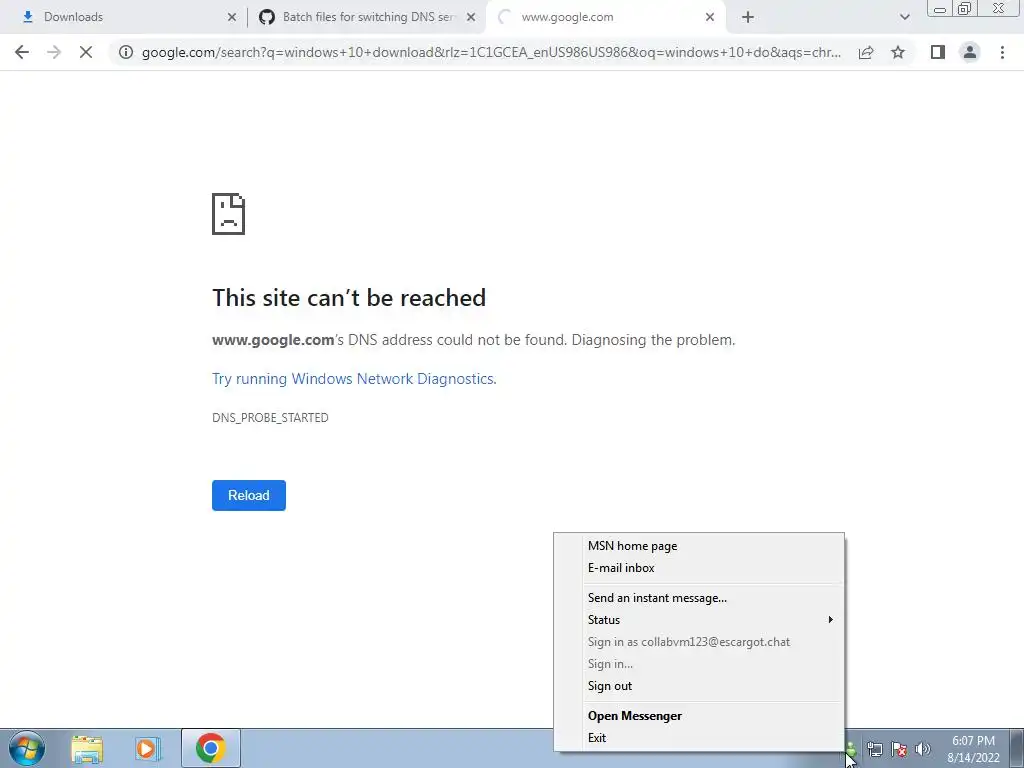This screenshot has width=1024, height=768.
Task: Click the Sign in... menu entry
Action: 699,664
